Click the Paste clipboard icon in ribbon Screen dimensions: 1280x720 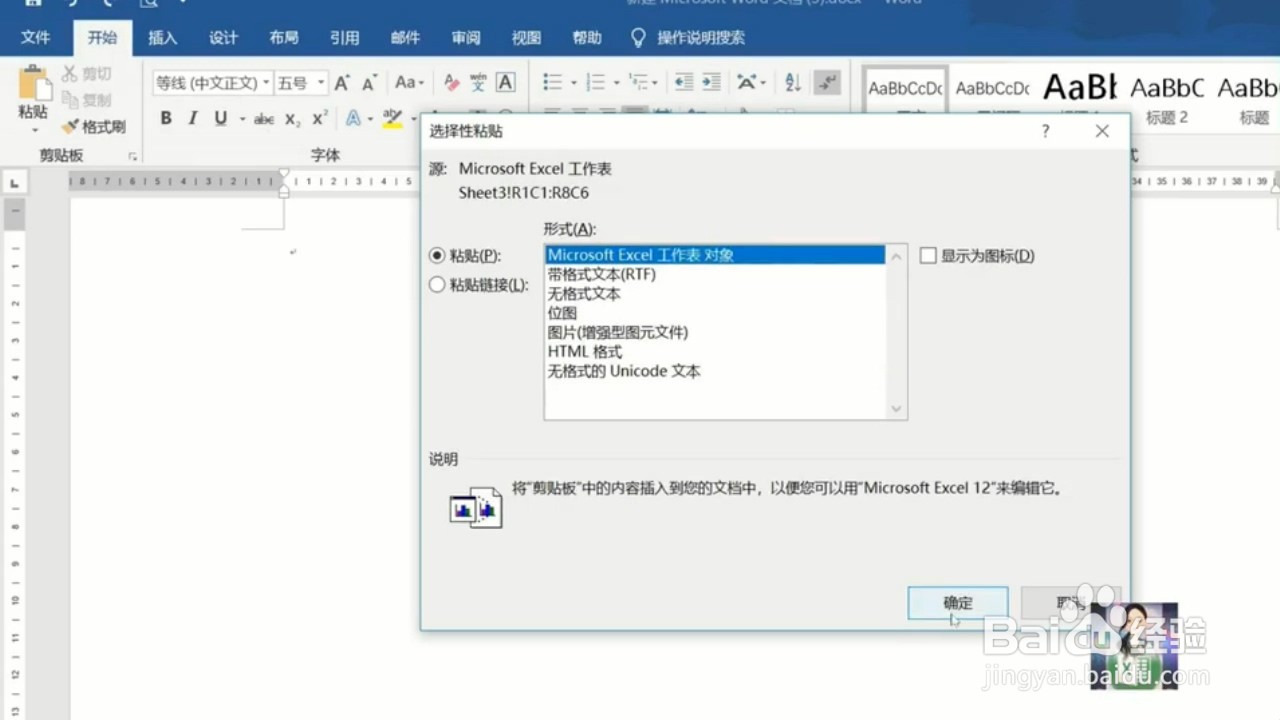(34, 83)
